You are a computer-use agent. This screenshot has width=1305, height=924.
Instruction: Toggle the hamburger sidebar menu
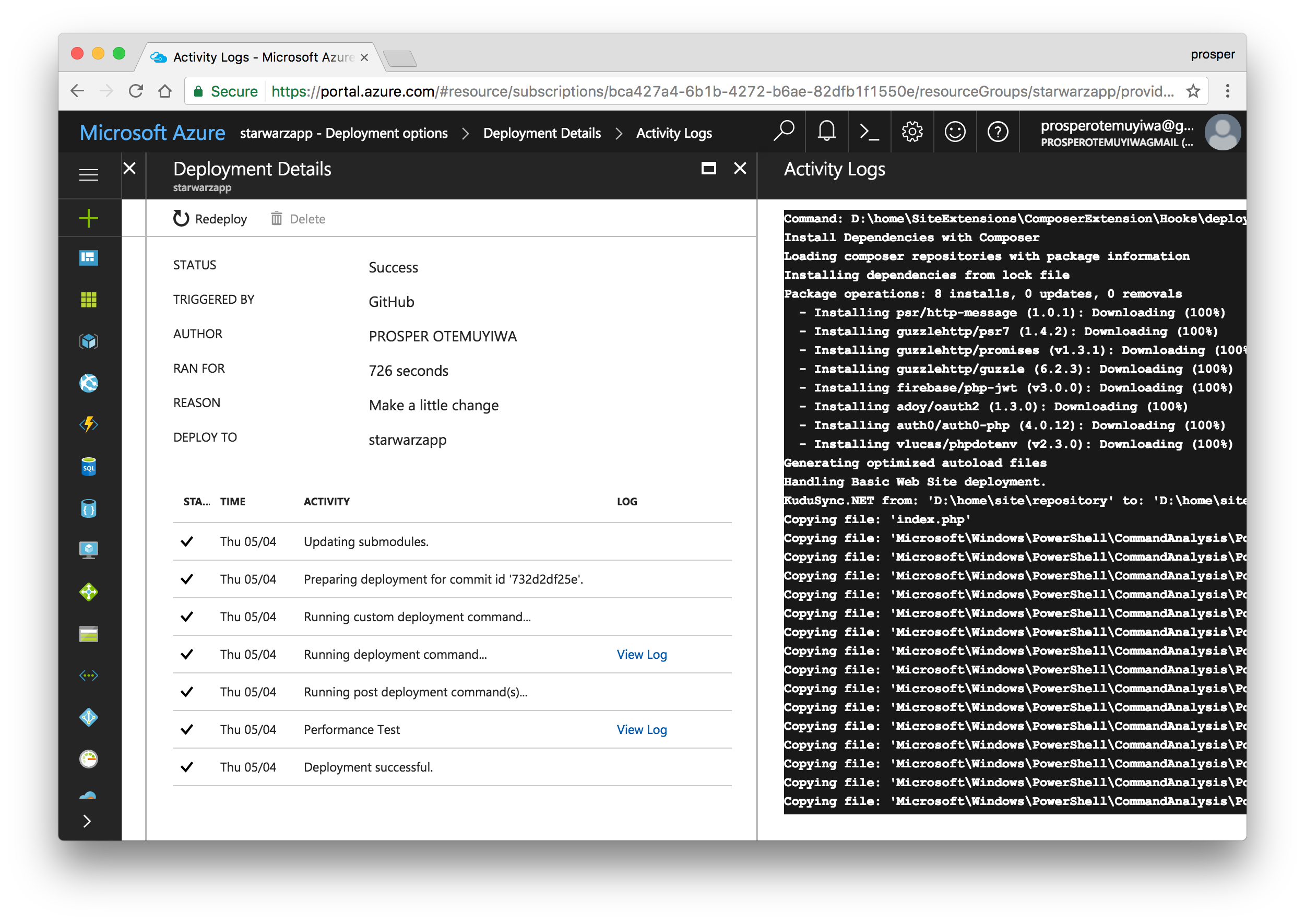tap(88, 175)
